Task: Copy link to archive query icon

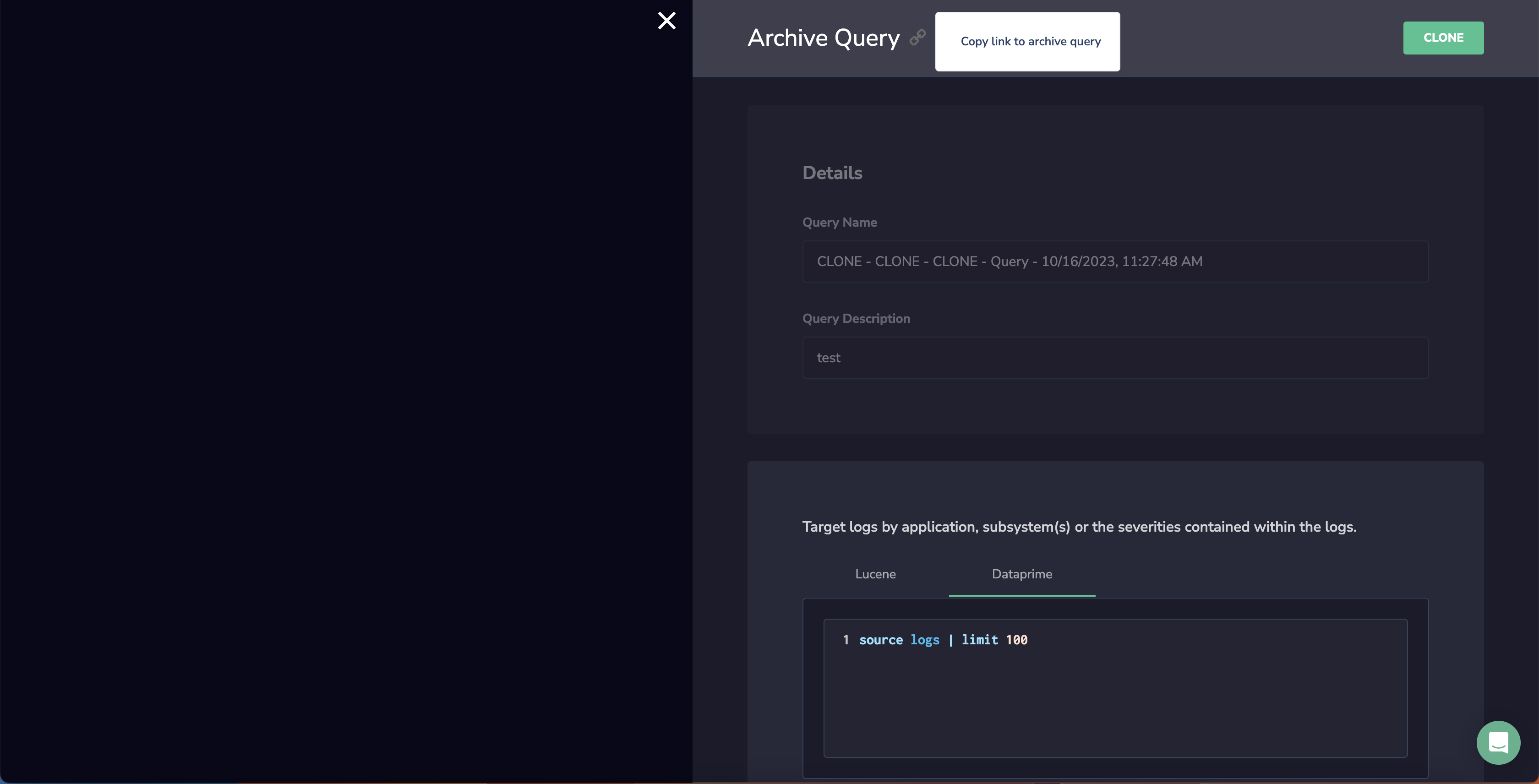Action: (x=917, y=38)
